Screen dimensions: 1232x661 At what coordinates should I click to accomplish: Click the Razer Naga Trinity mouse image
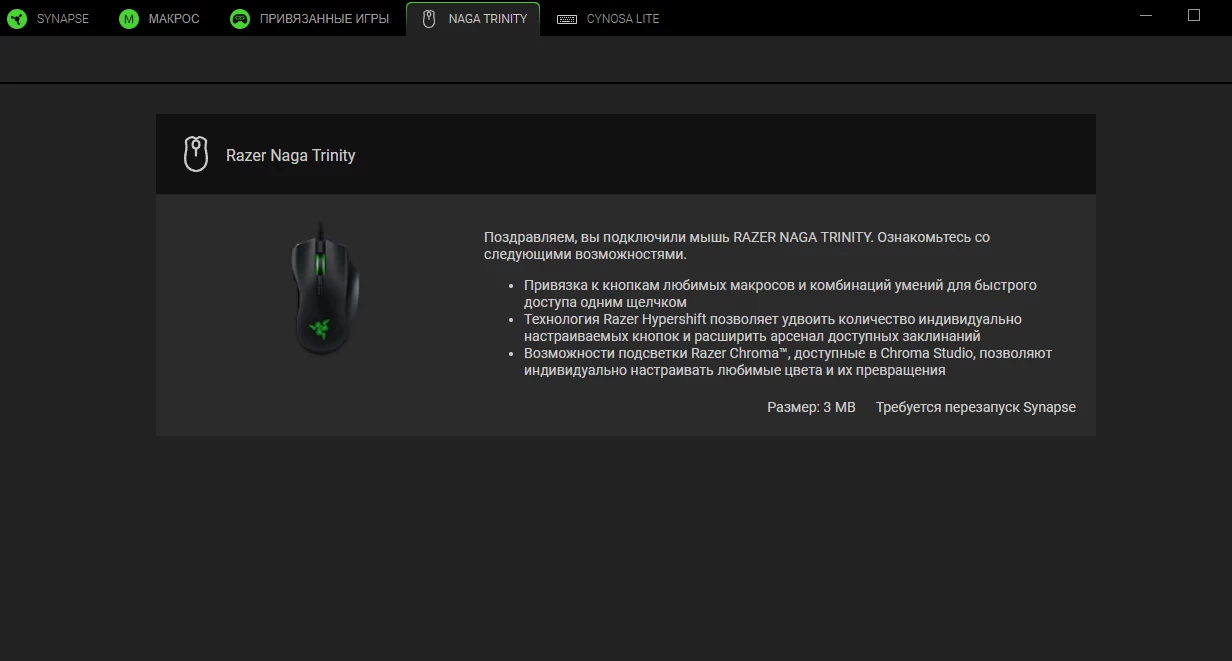click(x=325, y=288)
